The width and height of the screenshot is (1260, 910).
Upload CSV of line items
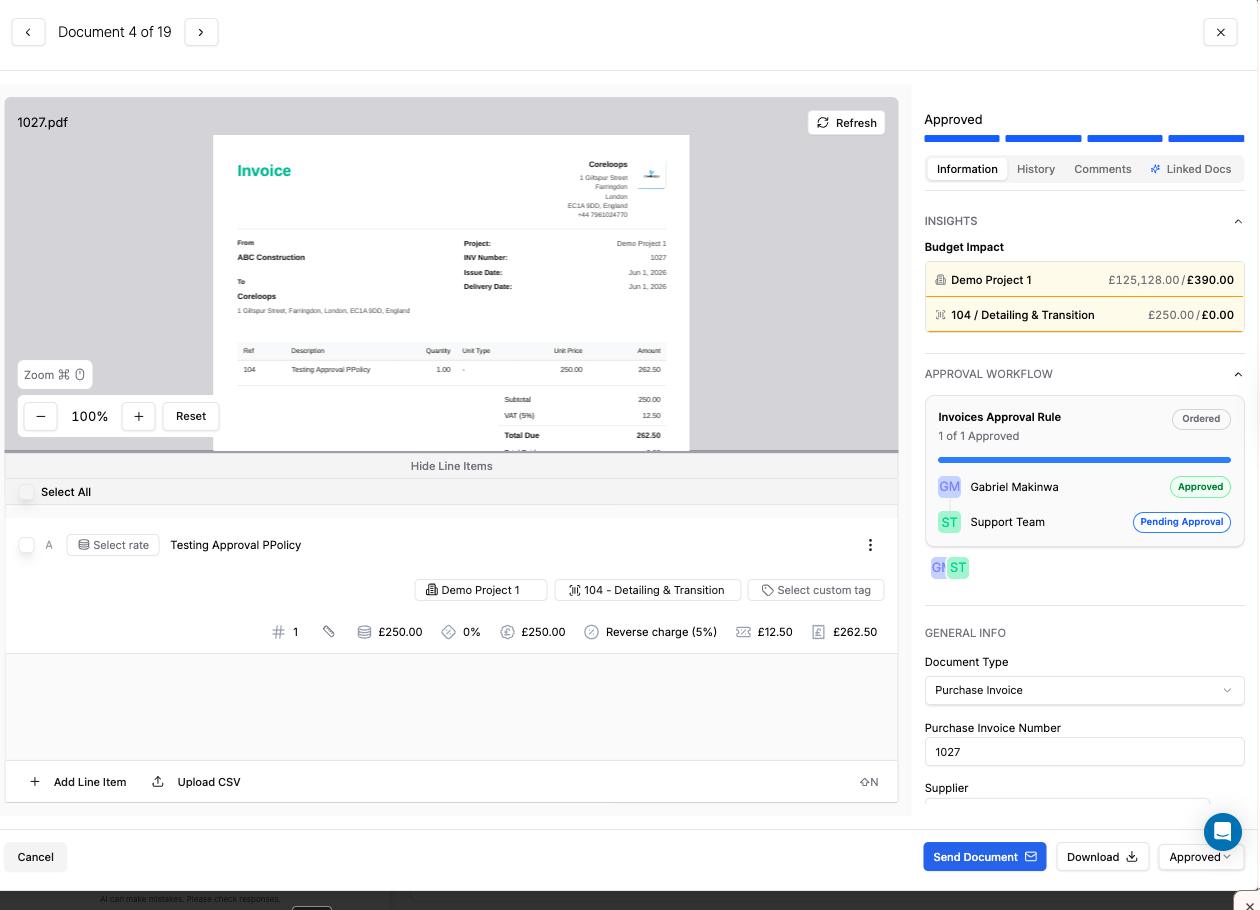point(196,782)
